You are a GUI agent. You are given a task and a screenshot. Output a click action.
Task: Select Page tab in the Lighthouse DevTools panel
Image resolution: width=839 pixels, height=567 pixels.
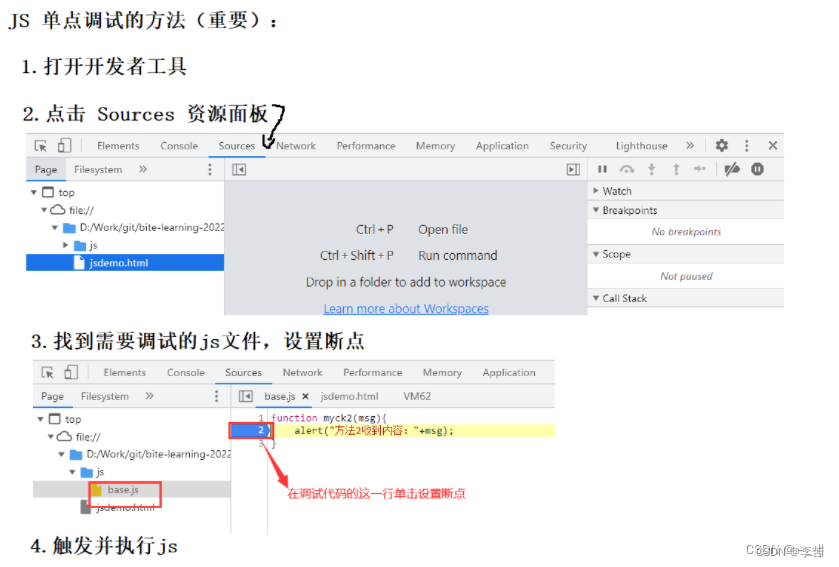46,170
